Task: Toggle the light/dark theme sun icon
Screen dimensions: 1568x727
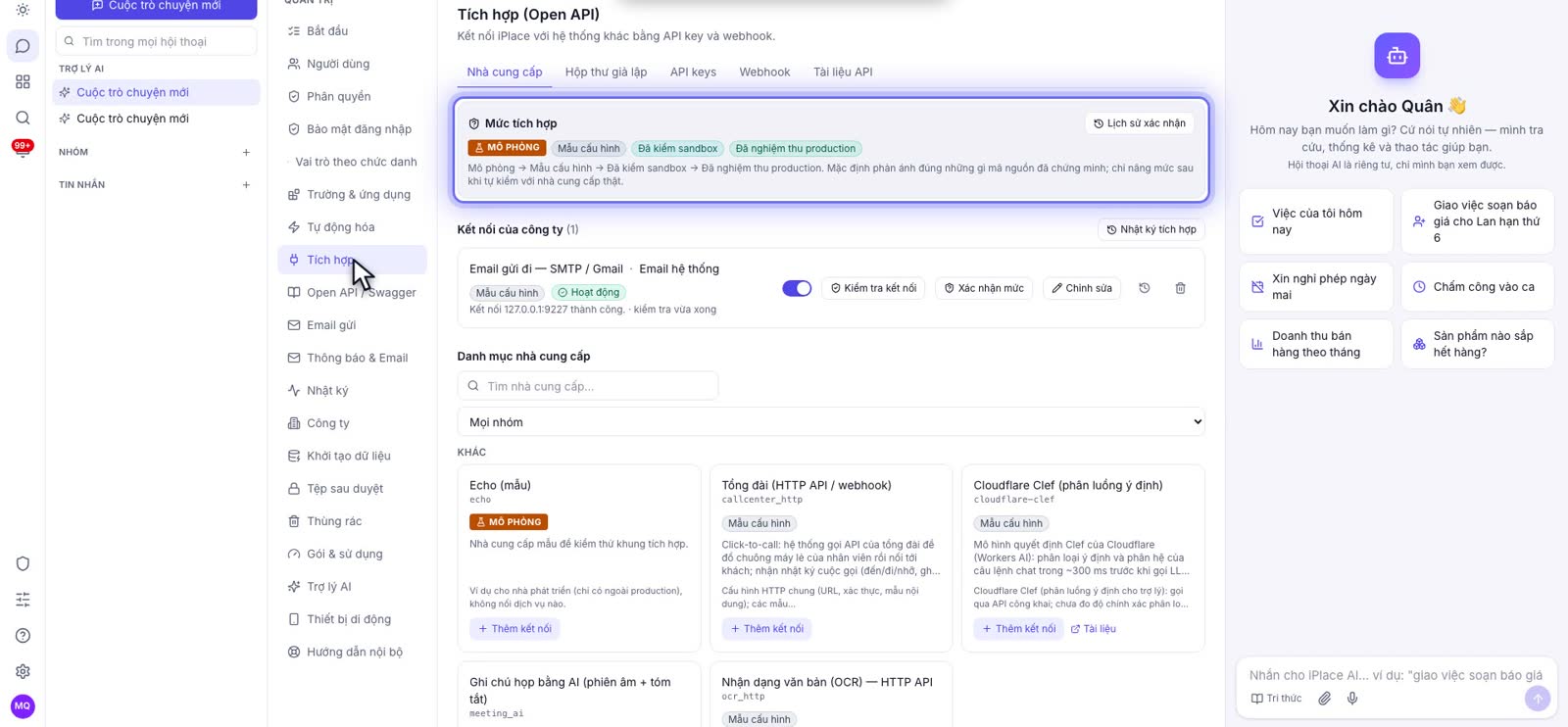Action: [x=23, y=10]
